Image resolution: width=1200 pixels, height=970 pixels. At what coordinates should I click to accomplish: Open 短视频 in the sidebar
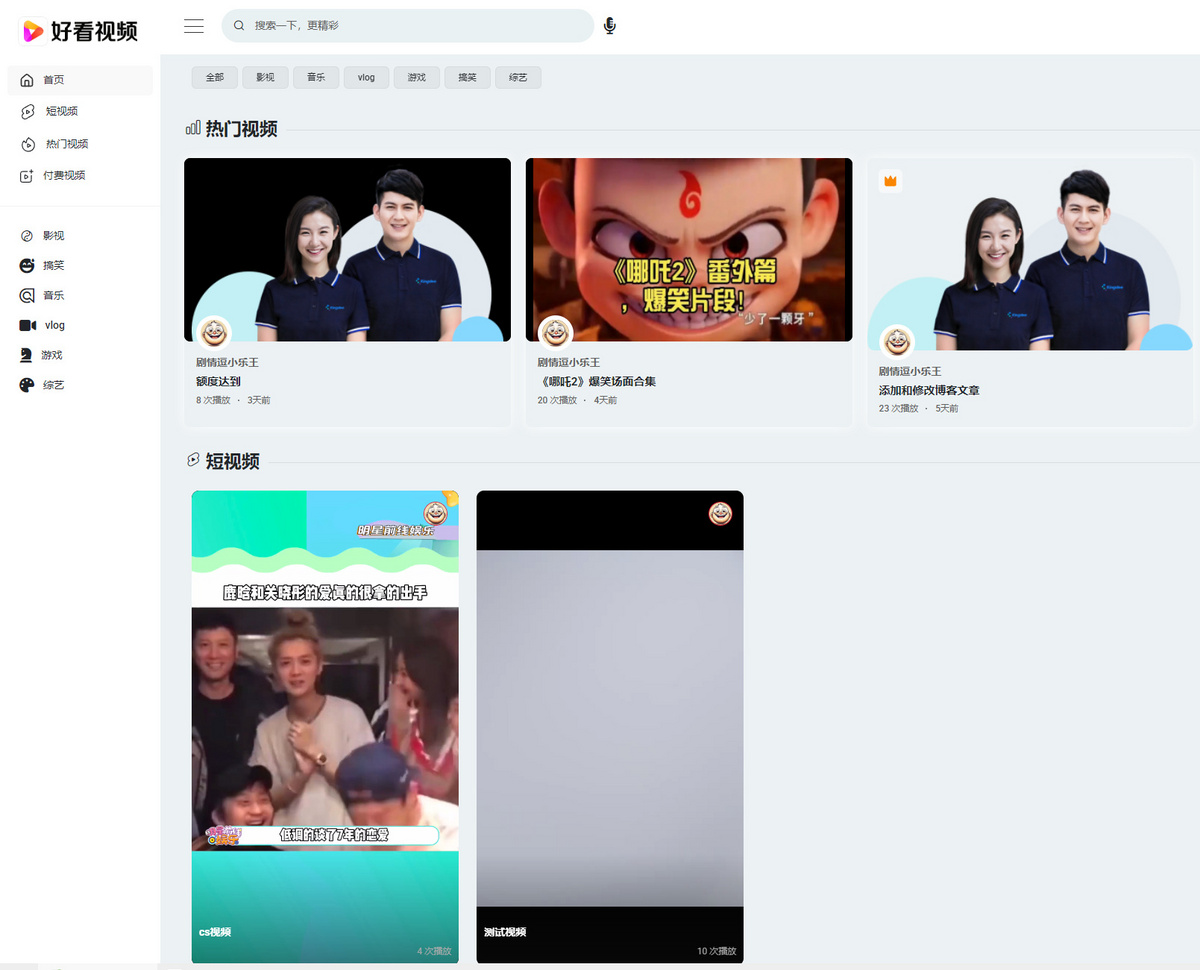(61, 111)
